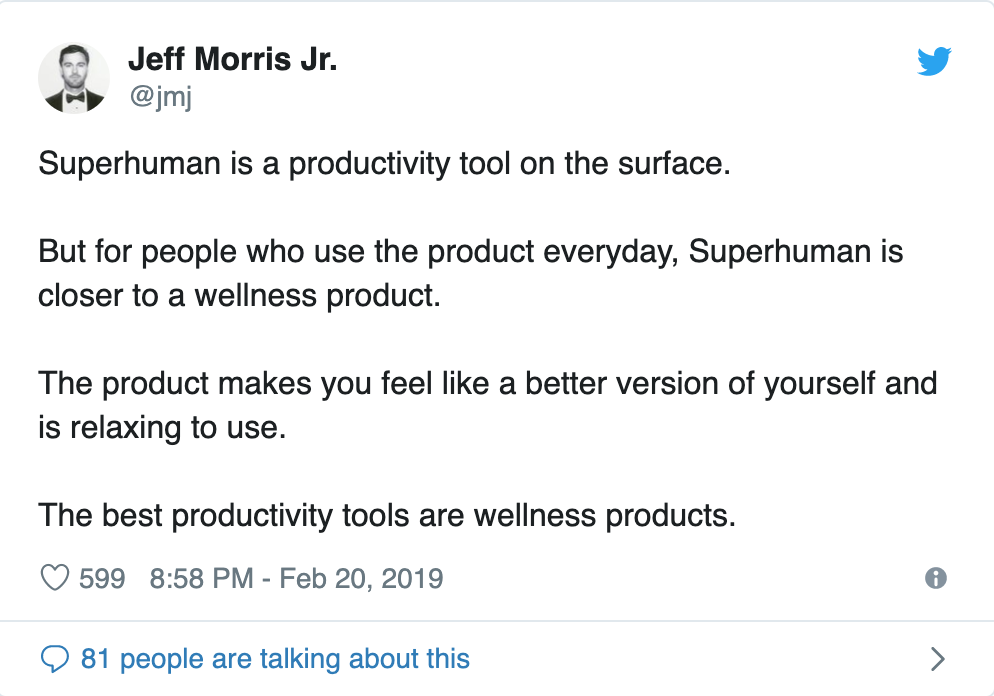Click the speech bubble reply icon
The height and width of the screenshot is (696, 994).
coord(54,659)
